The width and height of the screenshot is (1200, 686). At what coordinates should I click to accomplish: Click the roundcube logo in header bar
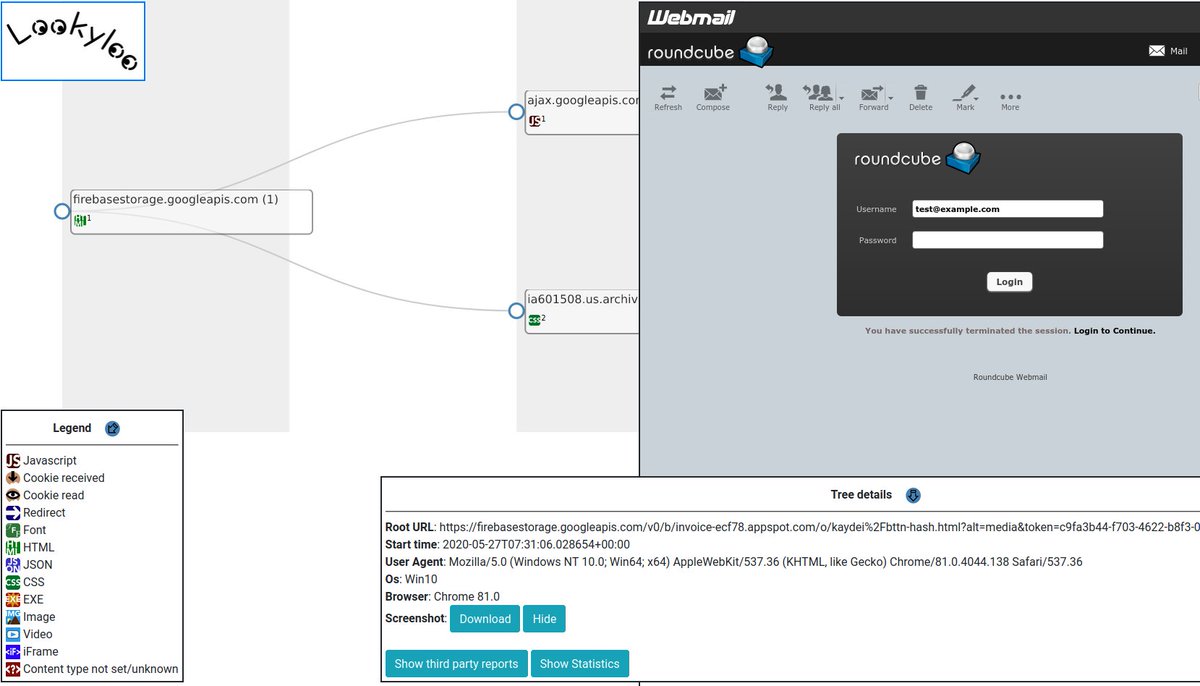710,52
